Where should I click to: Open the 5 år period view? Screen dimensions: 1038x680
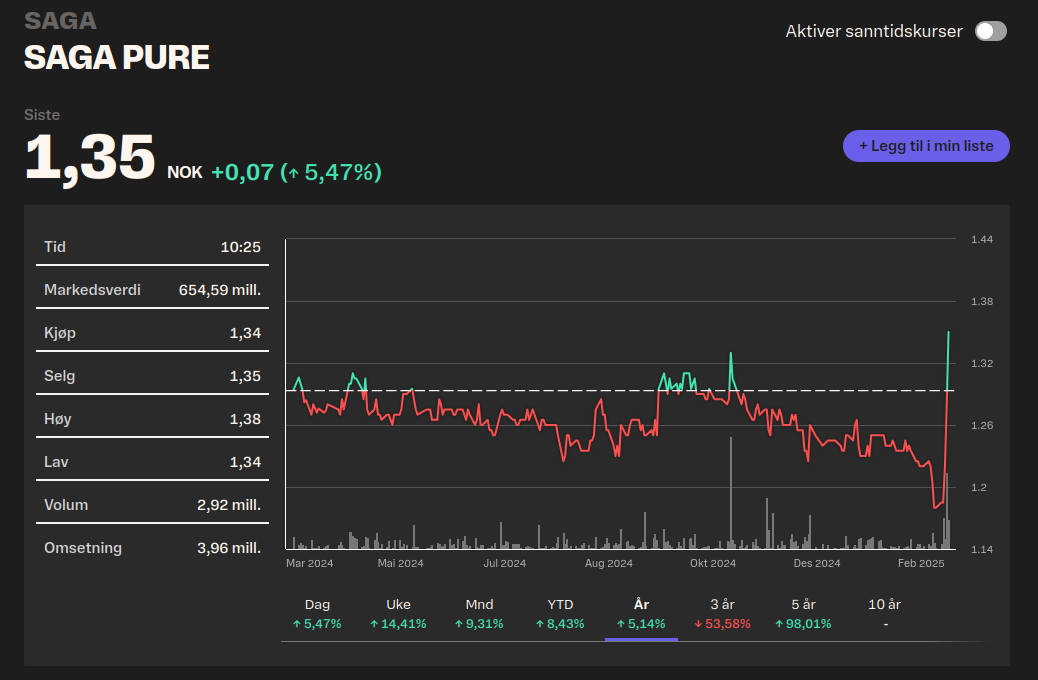point(803,613)
